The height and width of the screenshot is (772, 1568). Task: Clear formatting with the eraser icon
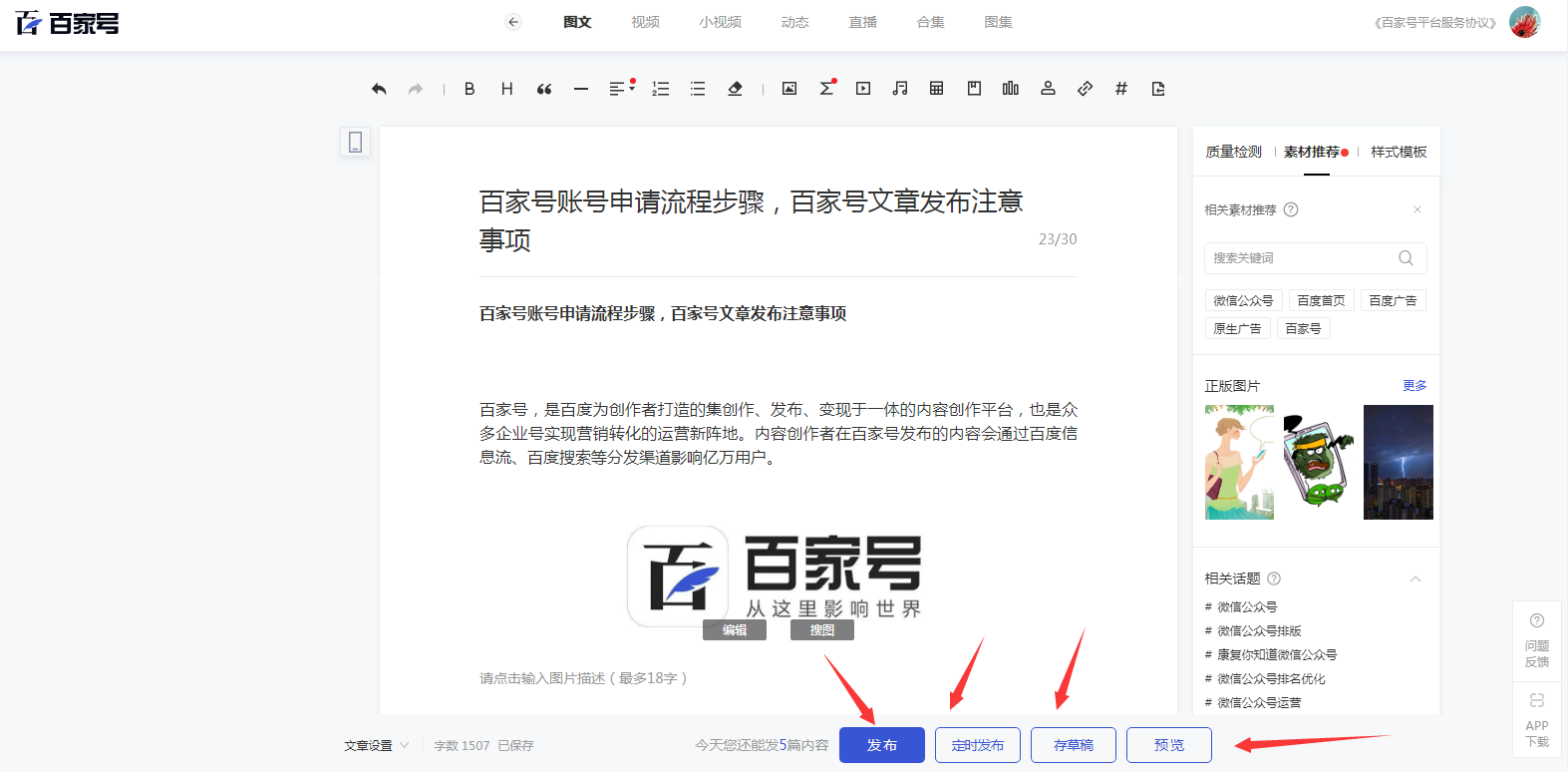(x=735, y=89)
